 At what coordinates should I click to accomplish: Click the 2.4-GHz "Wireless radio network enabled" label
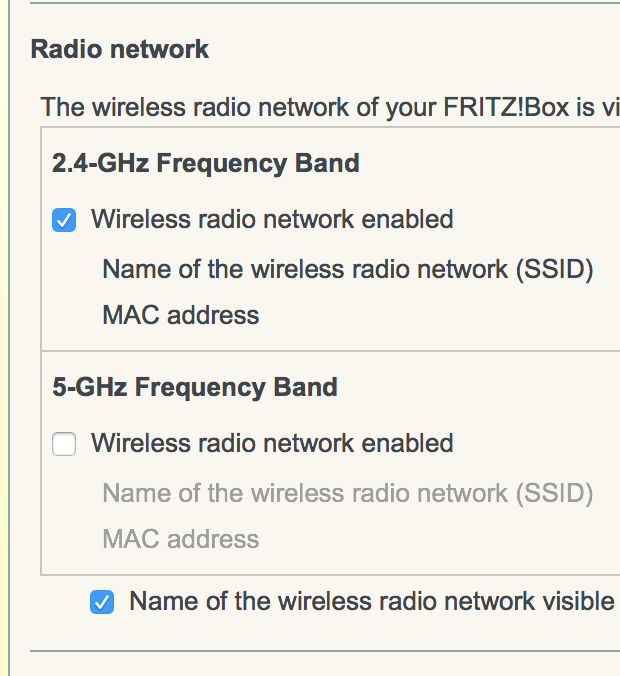coord(272,220)
